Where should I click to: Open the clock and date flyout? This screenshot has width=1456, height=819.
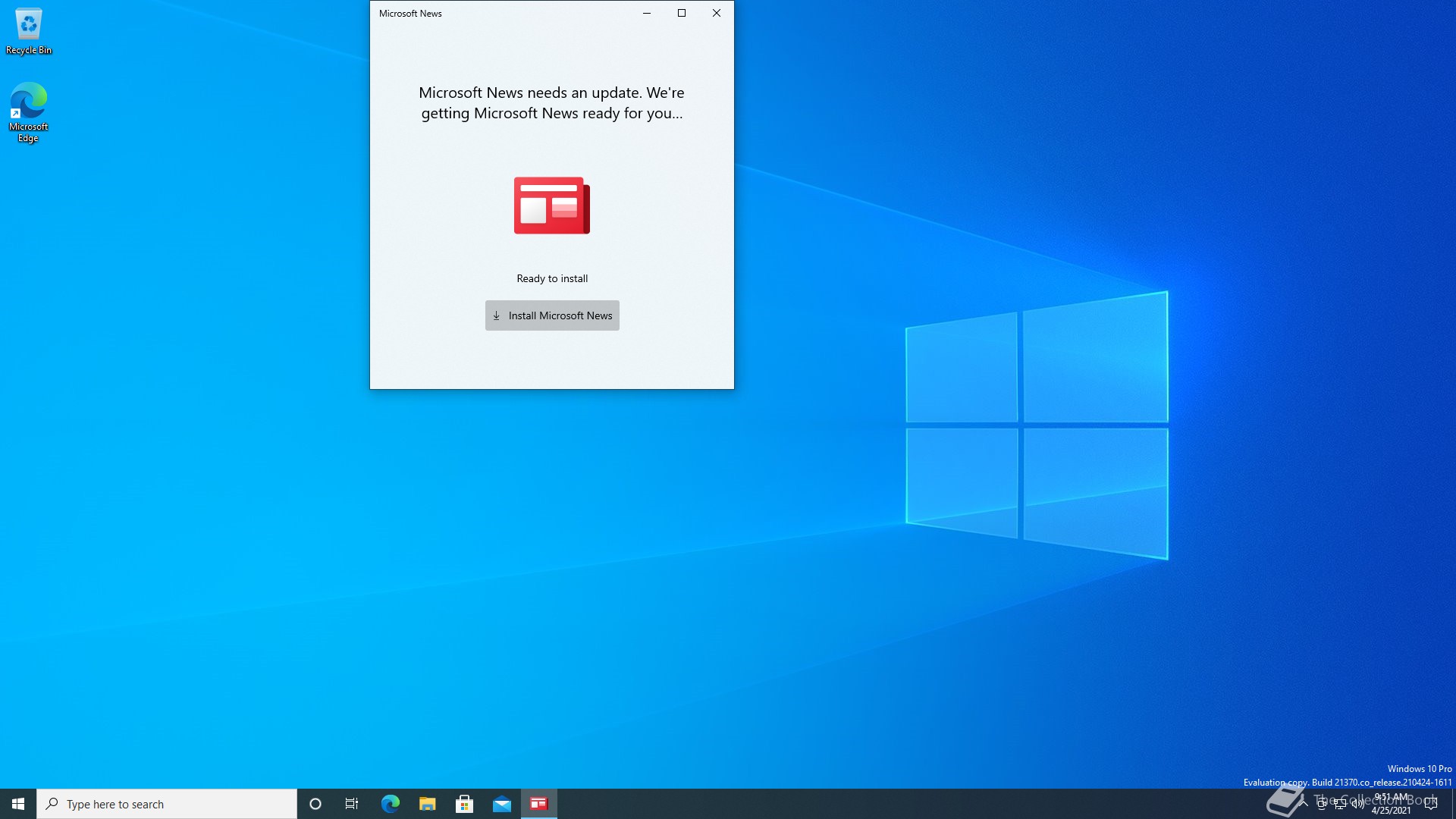[x=1392, y=804]
